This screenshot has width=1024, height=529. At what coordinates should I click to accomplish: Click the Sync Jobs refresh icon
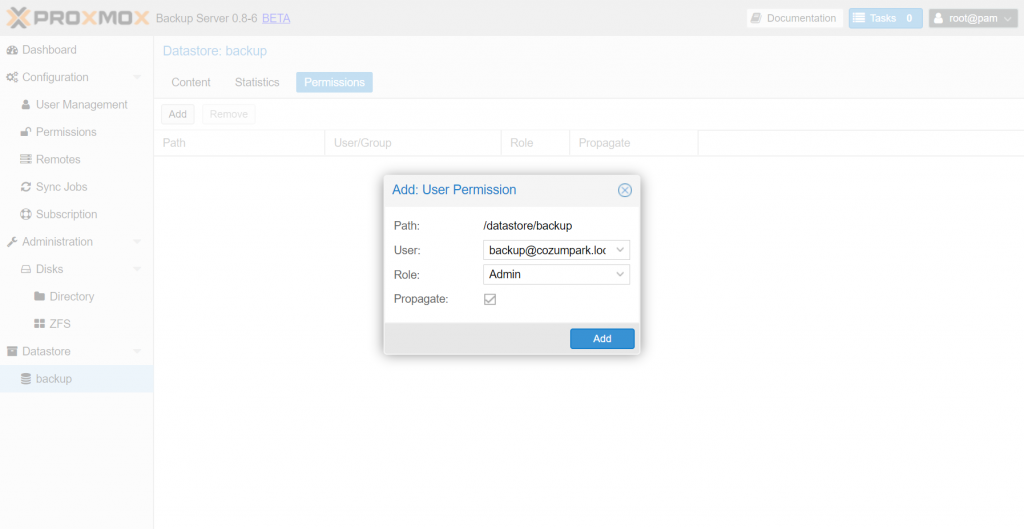tap(26, 187)
